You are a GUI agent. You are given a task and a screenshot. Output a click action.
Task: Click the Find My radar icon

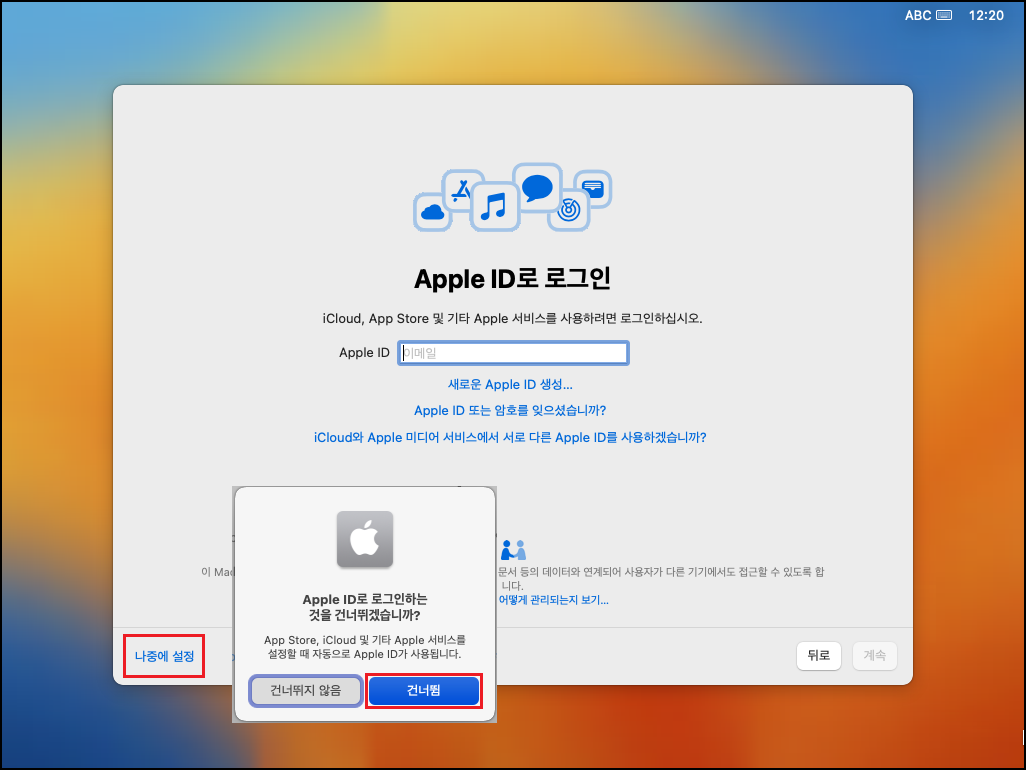point(569,210)
